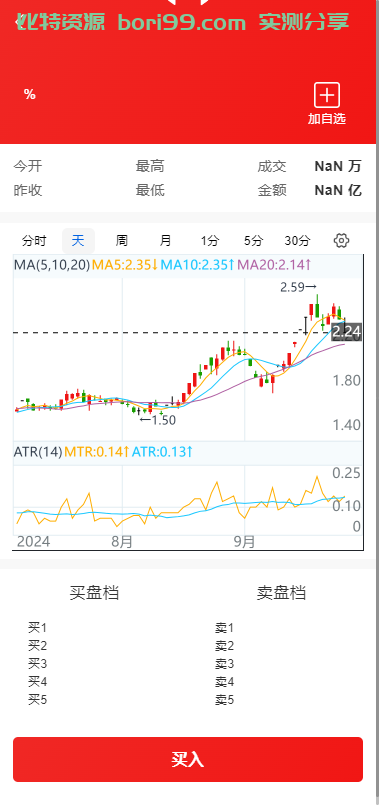Open the 30分 chart tab
This screenshot has height=805, width=379.
[297, 241]
